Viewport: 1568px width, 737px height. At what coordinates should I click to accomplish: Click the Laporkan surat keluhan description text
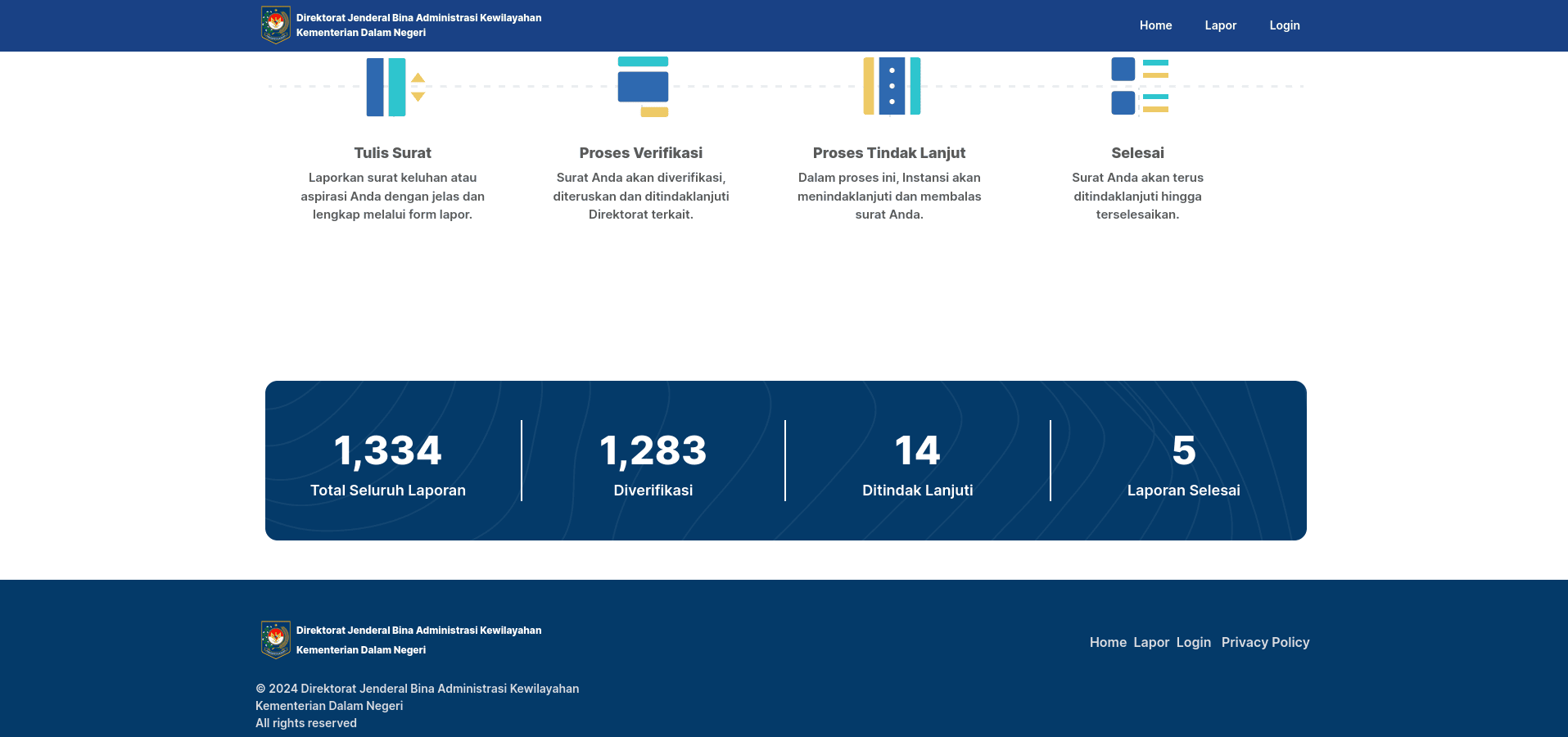pyautogui.click(x=392, y=196)
